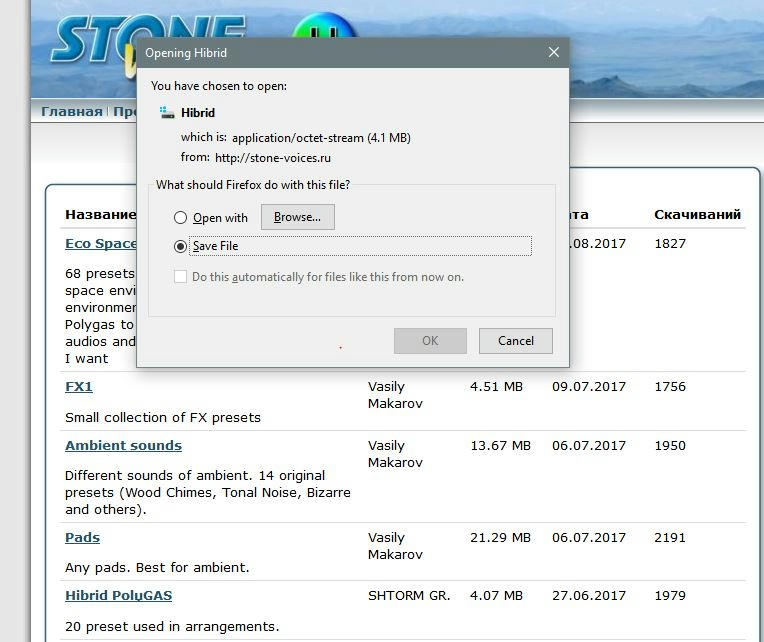This screenshot has height=642, width=764.
Task: Click the 21.29 MB size cell
Action: coord(500,538)
